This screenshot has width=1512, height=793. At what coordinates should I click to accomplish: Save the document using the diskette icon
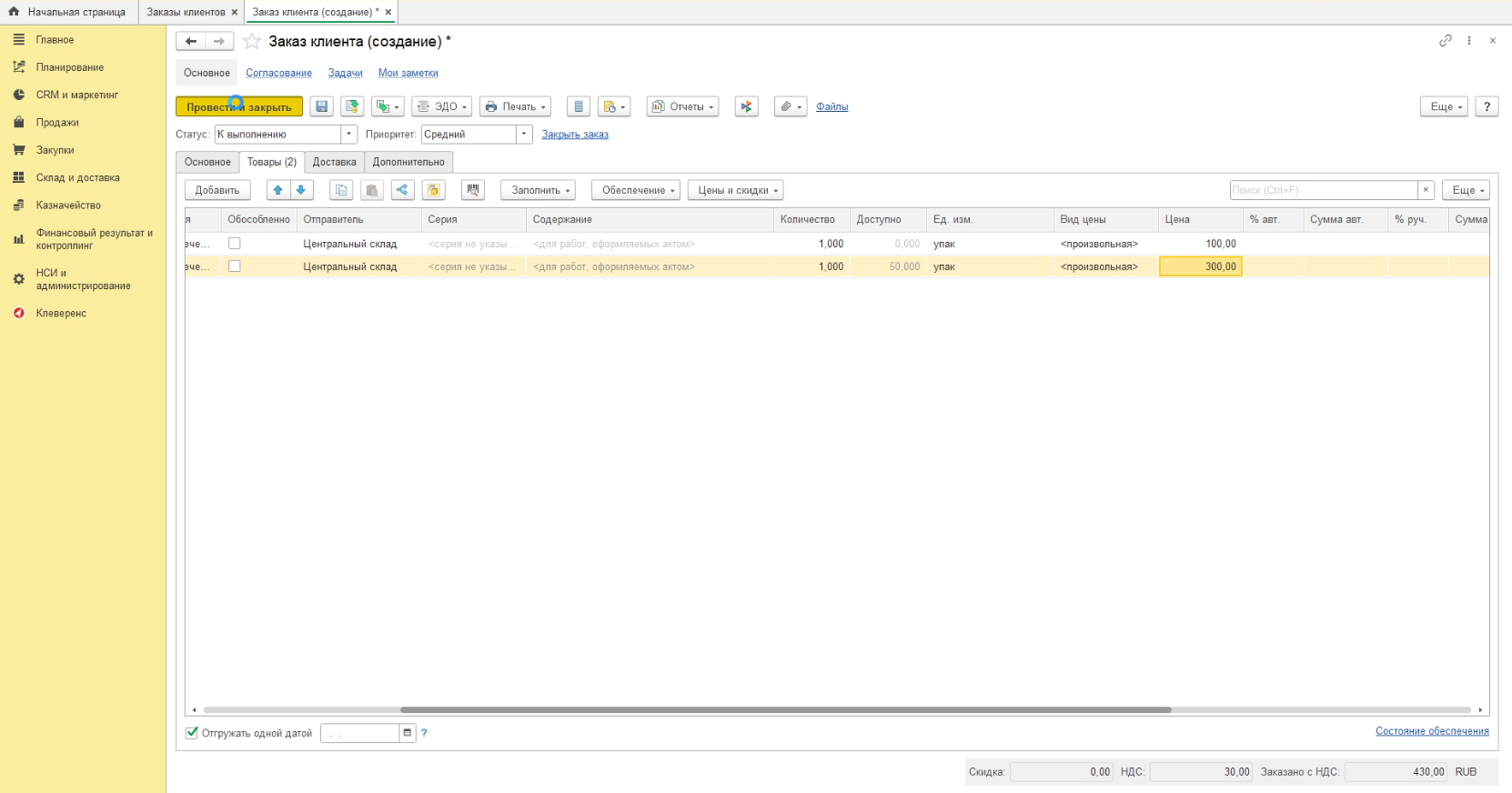point(322,106)
